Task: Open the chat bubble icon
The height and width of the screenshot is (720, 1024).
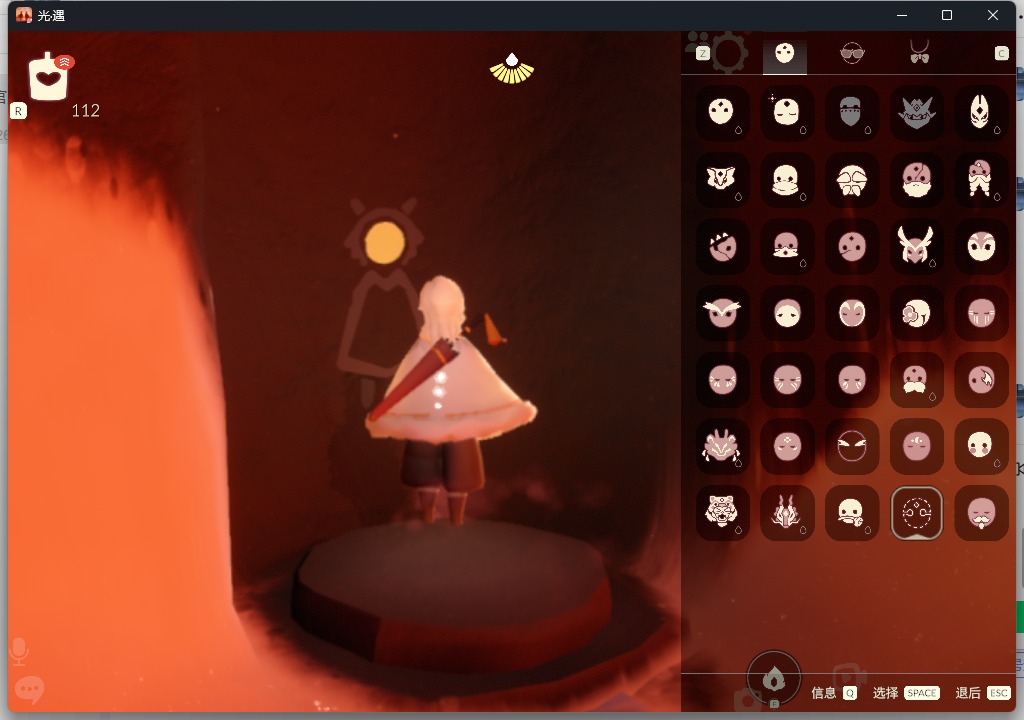Action: 29,690
